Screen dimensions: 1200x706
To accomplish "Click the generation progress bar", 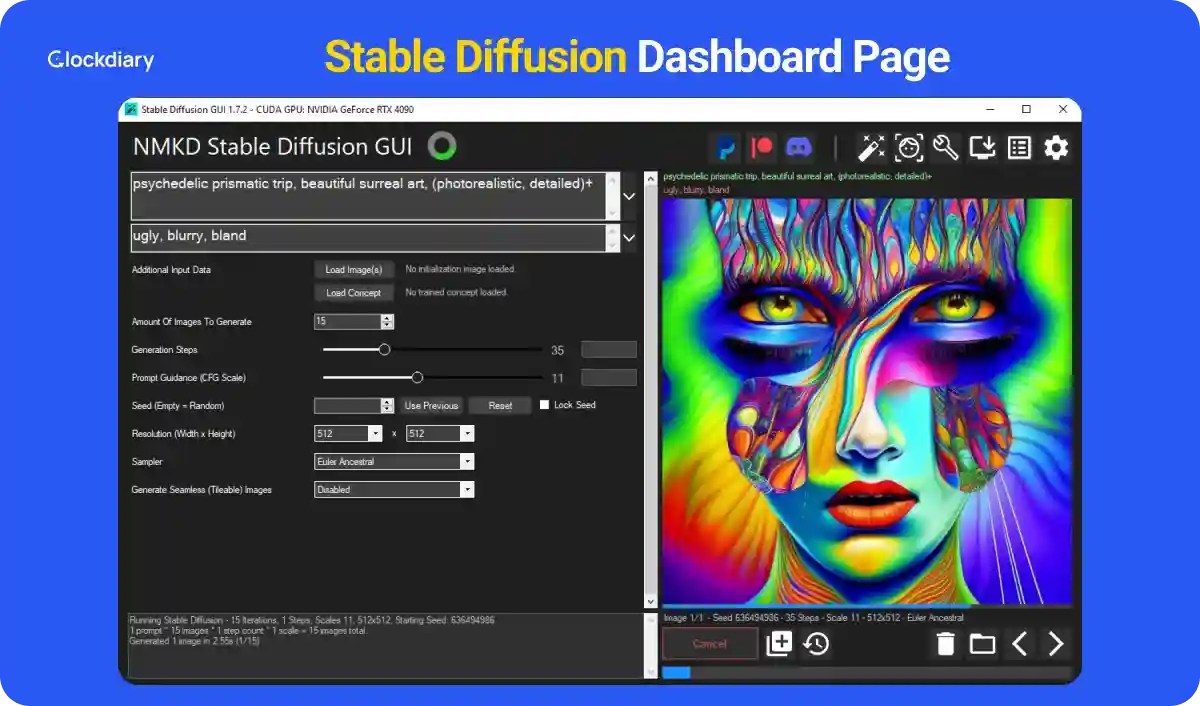I will [867, 673].
